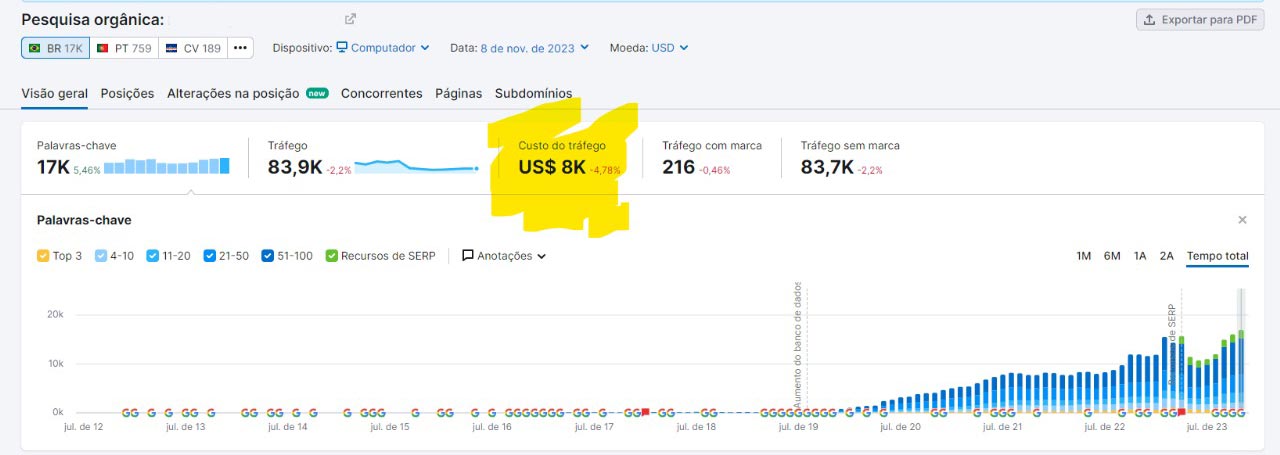Click the Tráfego 83,9K metric

pos(295,167)
